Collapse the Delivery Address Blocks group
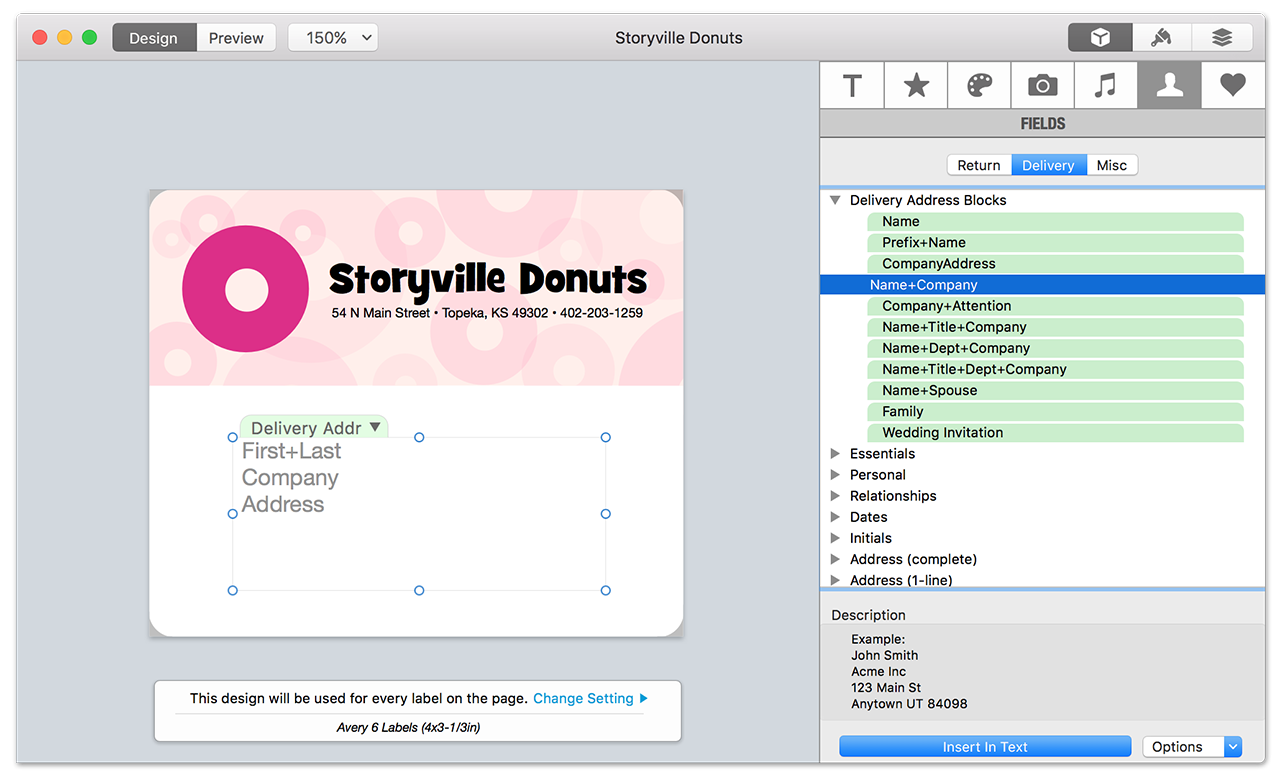Viewport: 1280px width, 779px height. [835, 200]
